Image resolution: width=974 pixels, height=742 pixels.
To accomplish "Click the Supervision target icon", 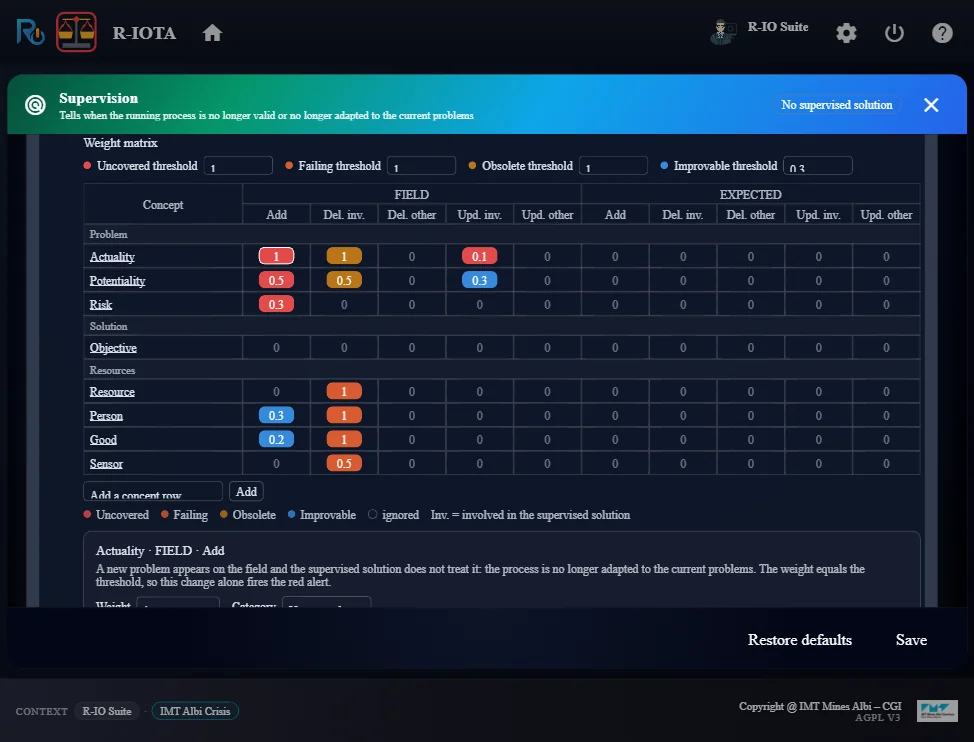I will (x=35, y=105).
